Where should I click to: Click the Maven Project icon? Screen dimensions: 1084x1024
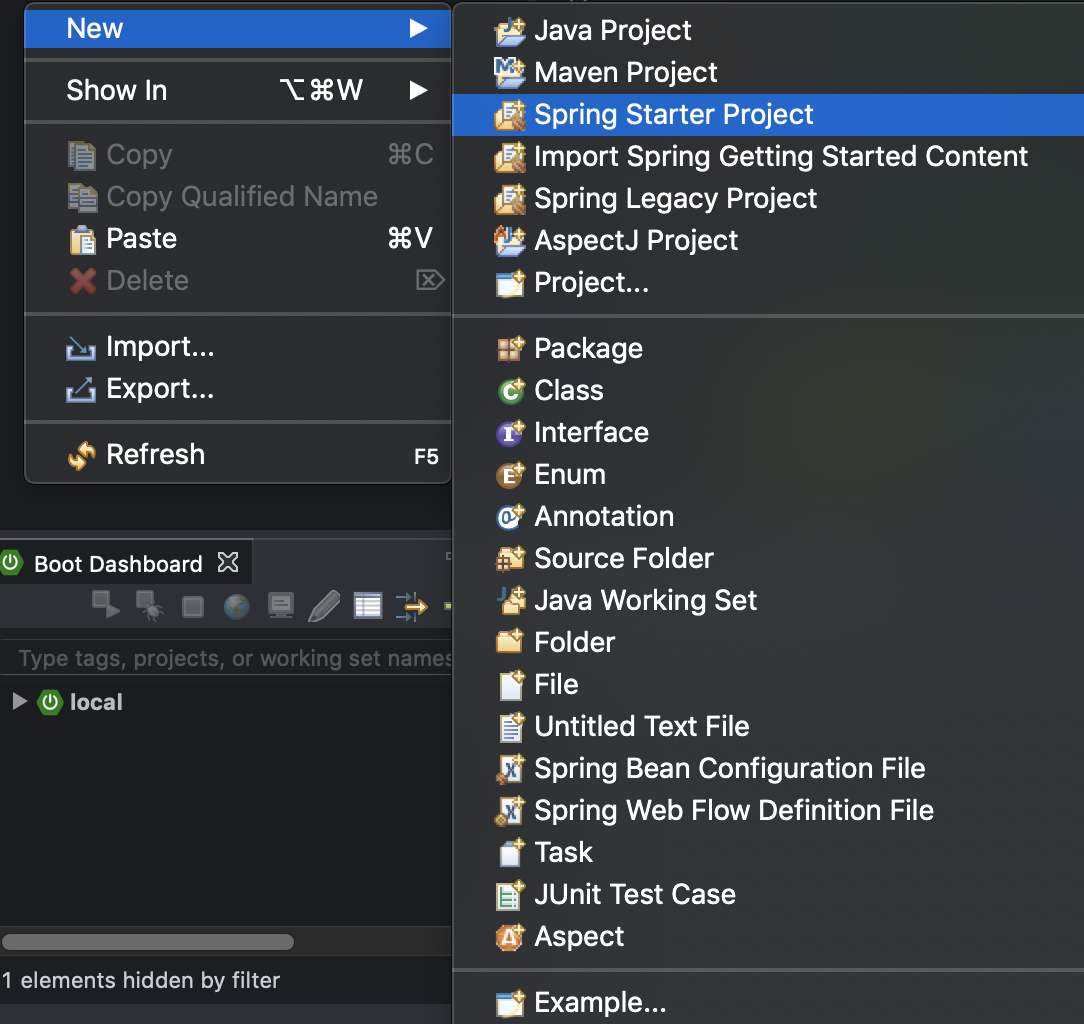(510, 73)
